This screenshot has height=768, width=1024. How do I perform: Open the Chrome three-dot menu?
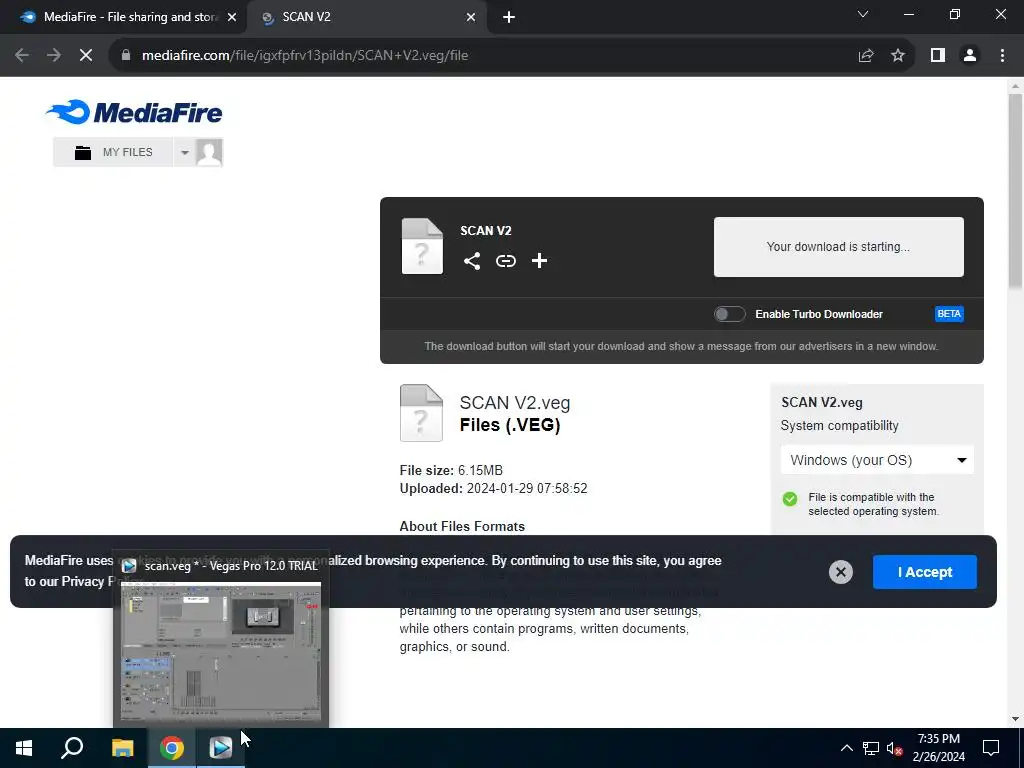click(1002, 56)
